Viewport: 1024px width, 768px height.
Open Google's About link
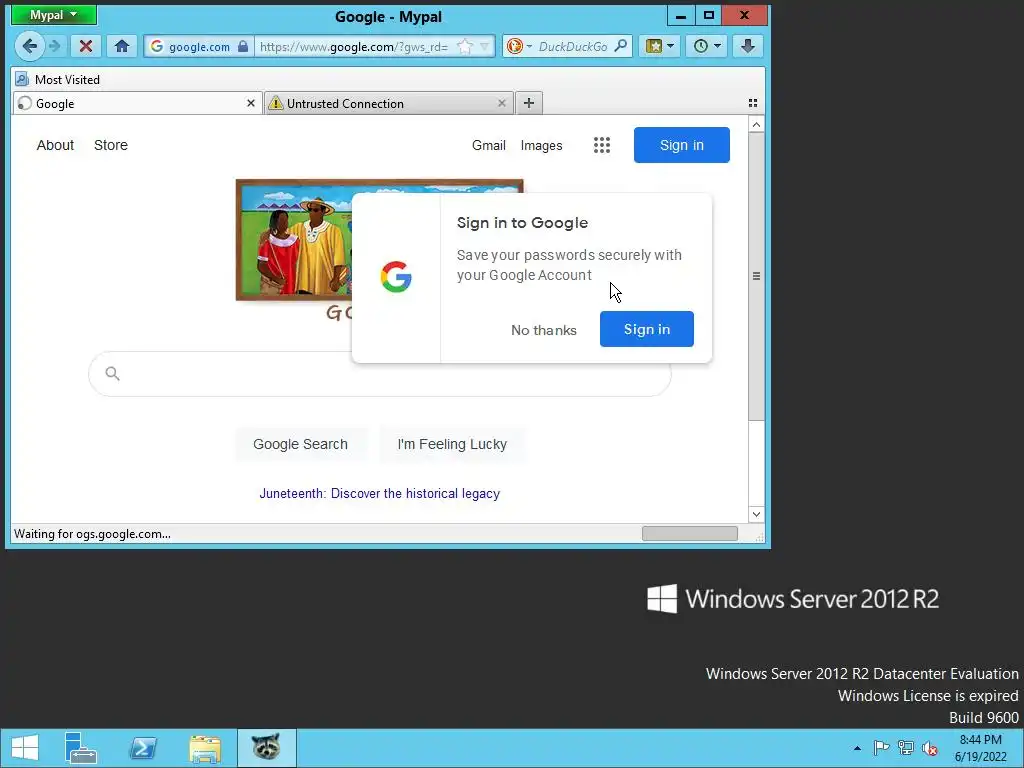(x=55, y=145)
